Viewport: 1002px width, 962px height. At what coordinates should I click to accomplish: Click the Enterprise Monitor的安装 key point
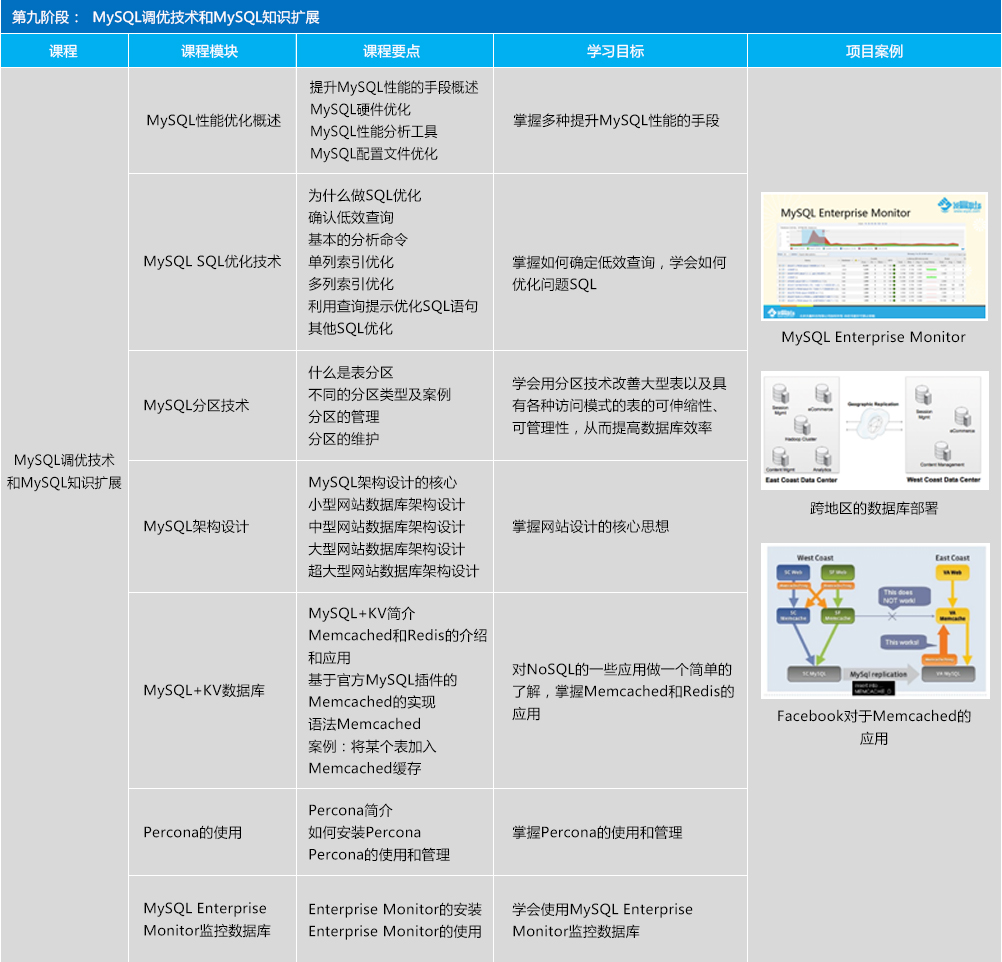point(394,910)
